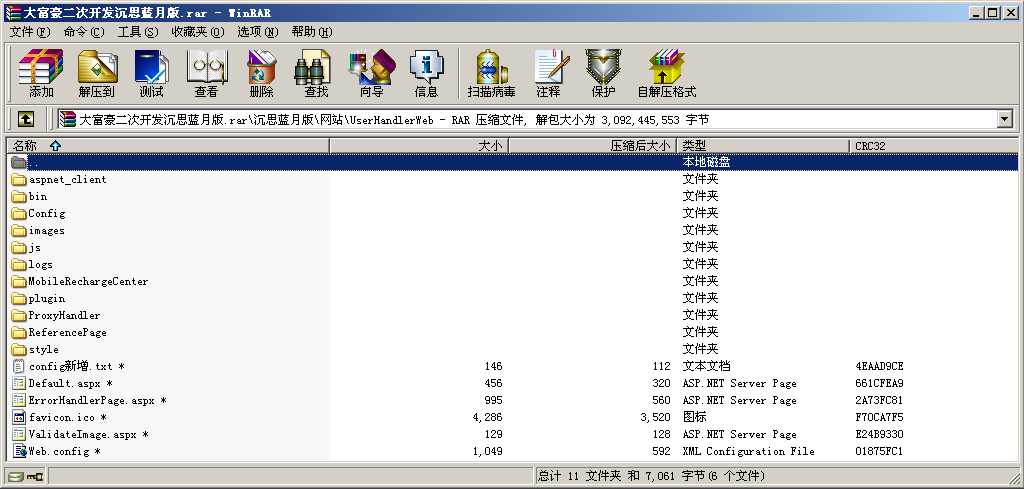Select the Web.config file icon
The width and height of the screenshot is (1024, 489).
20,451
